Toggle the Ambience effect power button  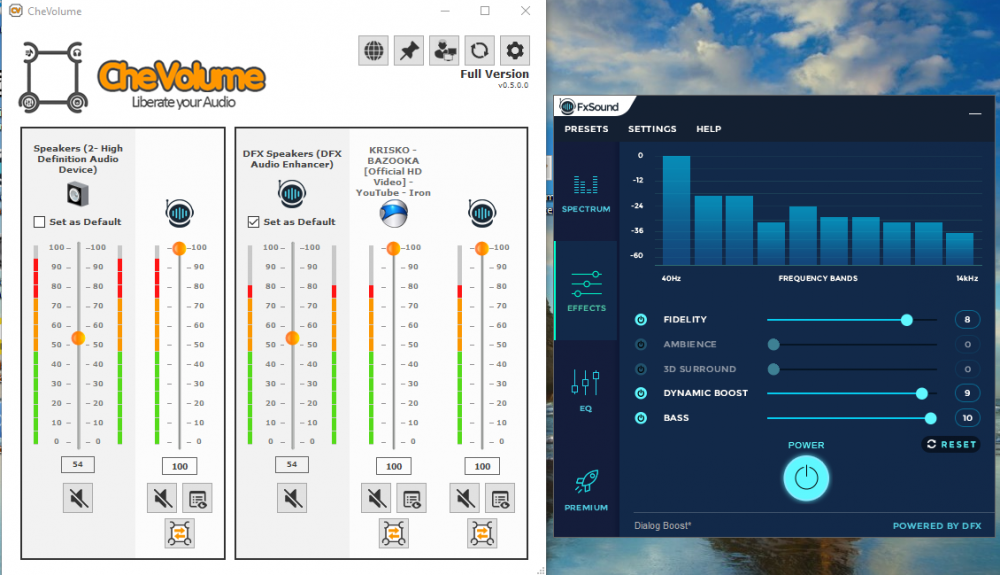tap(641, 344)
